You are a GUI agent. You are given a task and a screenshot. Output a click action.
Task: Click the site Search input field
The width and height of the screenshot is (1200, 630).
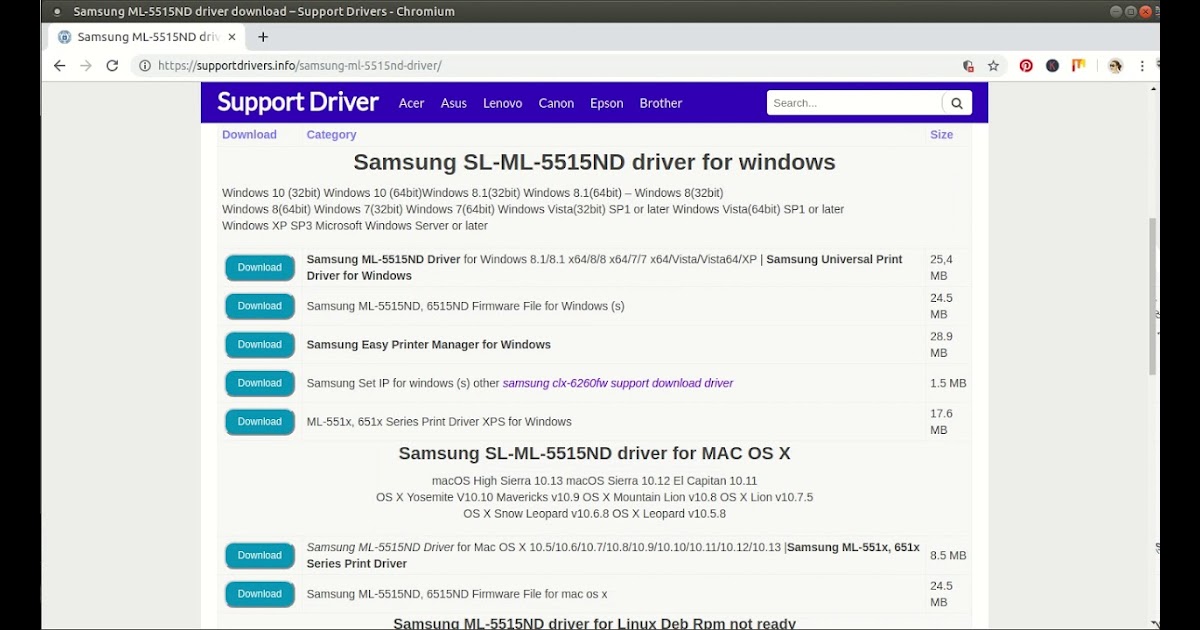pos(855,103)
